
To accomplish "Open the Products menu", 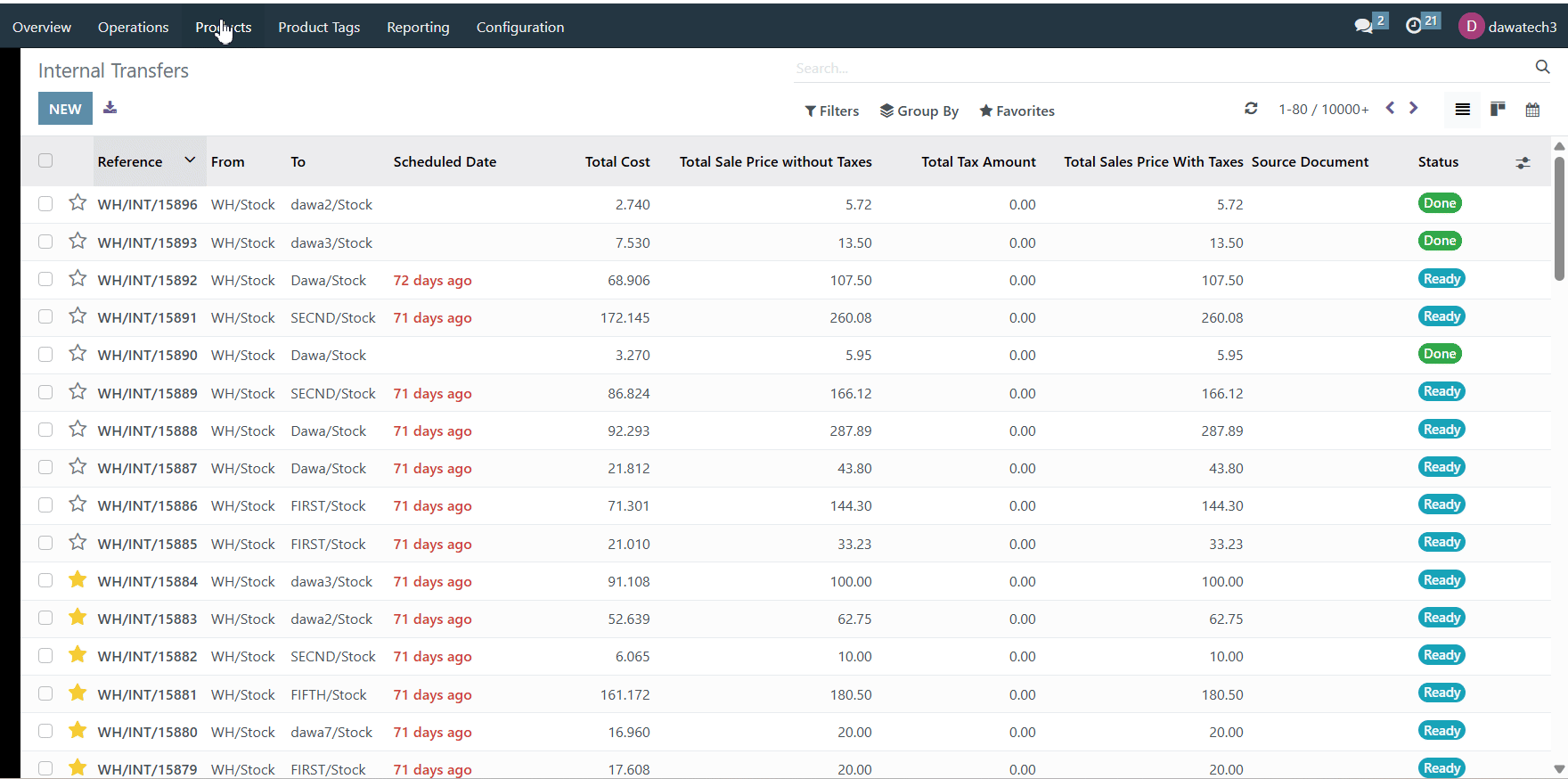I will 224,27.
